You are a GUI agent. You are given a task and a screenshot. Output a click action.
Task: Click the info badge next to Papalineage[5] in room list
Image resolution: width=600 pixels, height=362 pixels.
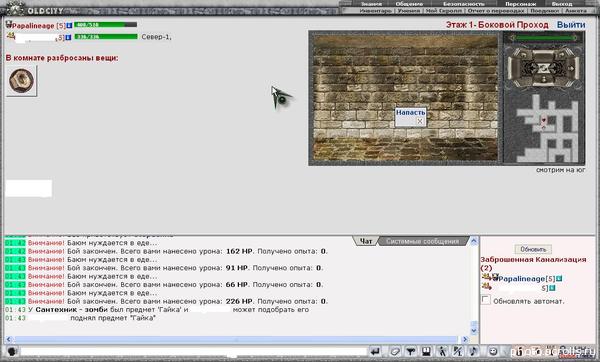559,278
